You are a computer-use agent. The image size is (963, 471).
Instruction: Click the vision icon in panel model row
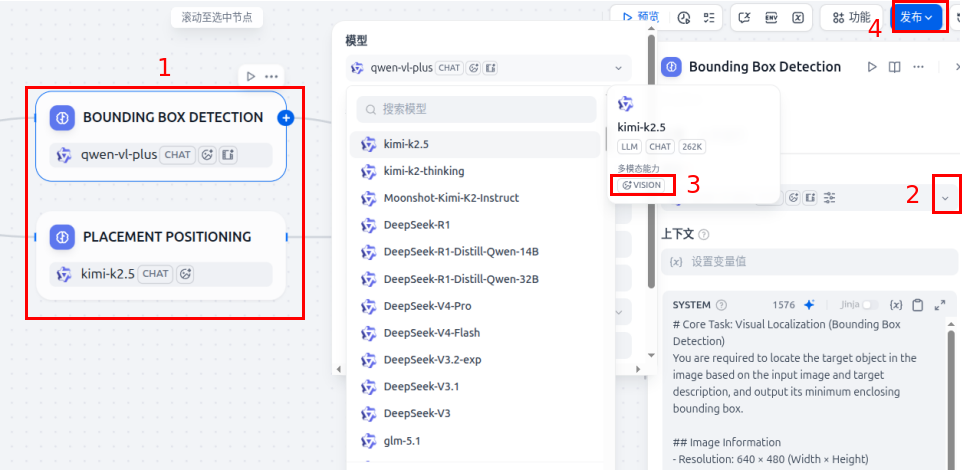[793, 198]
